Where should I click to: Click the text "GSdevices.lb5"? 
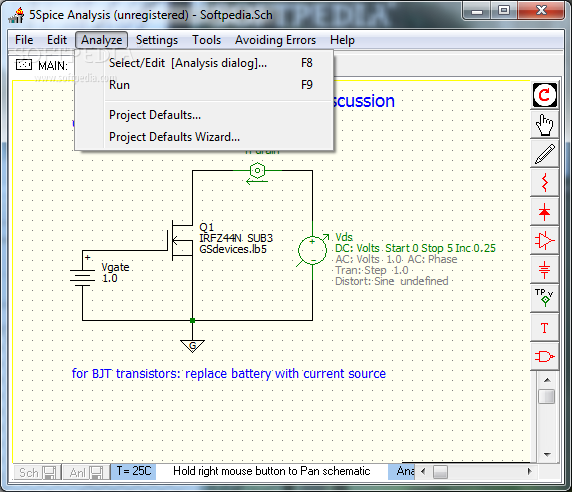click(x=233, y=249)
